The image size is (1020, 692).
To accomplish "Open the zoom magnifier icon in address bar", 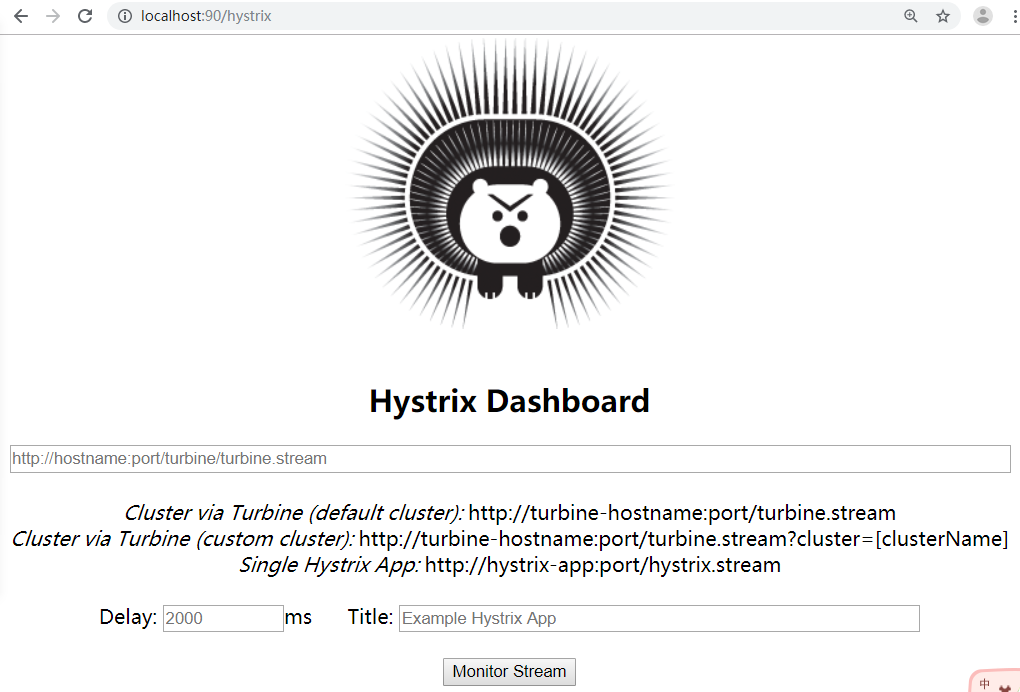I will point(911,16).
